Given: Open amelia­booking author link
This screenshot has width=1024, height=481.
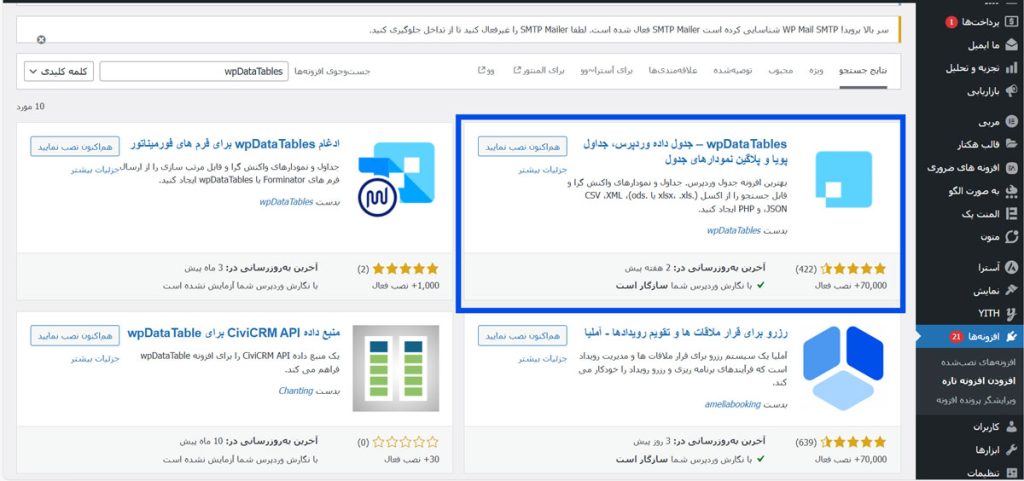Looking at the screenshot, I should point(733,405).
